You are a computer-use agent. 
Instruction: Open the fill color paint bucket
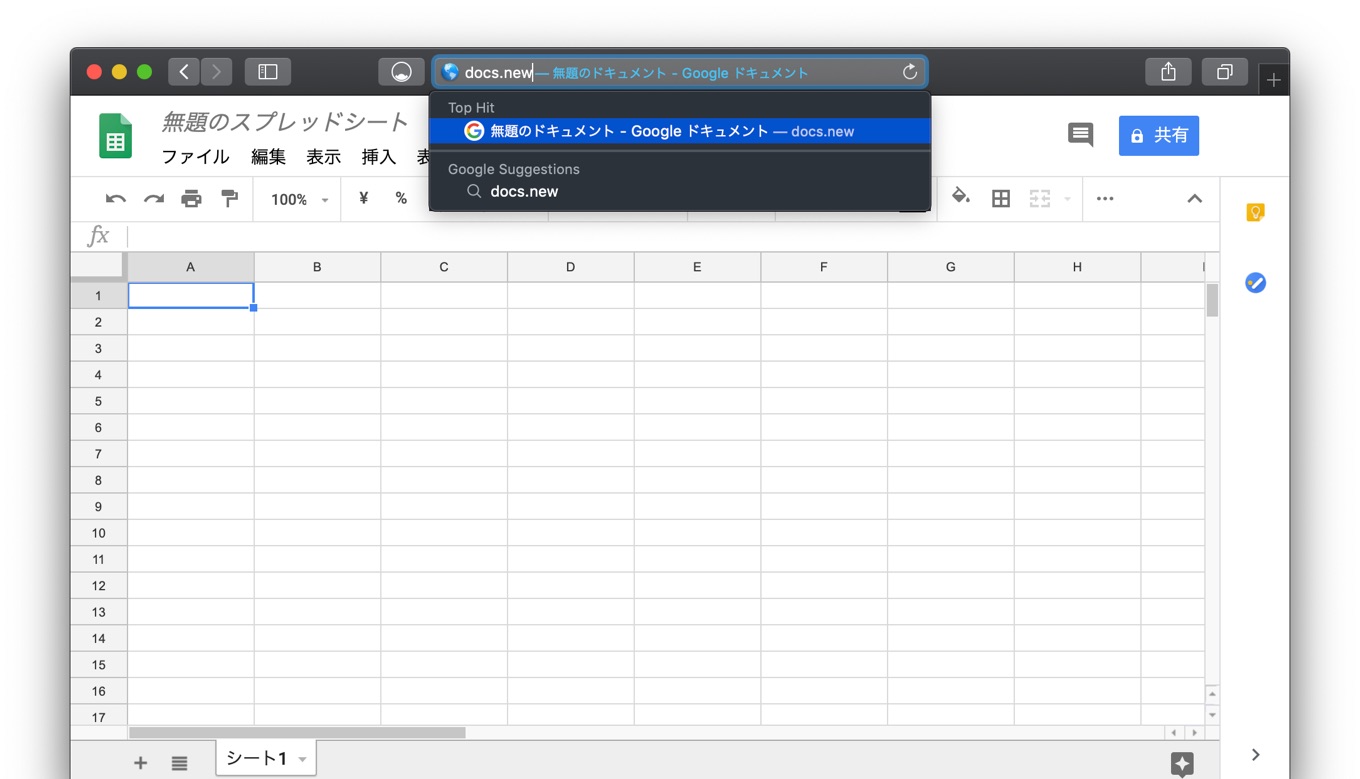pyautogui.click(x=960, y=196)
